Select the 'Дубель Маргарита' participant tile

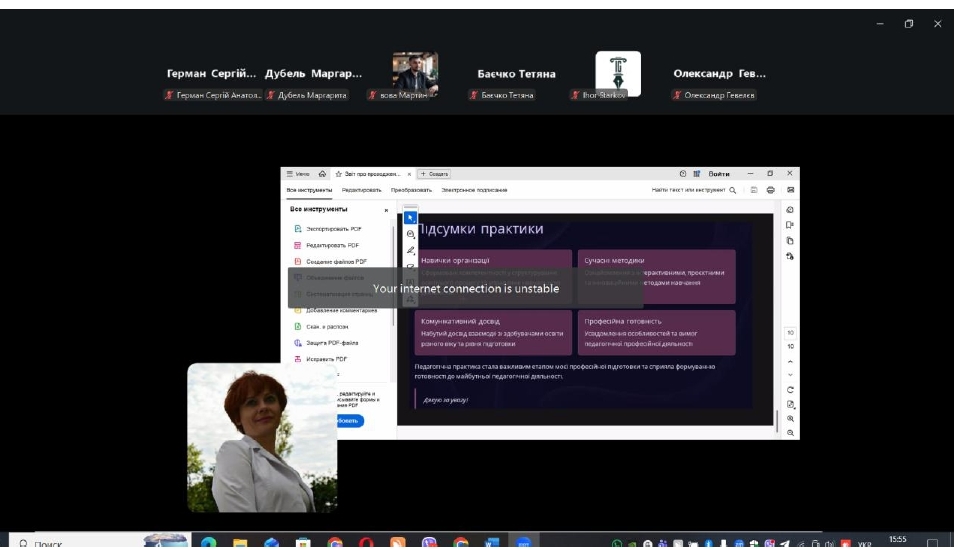click(x=313, y=78)
